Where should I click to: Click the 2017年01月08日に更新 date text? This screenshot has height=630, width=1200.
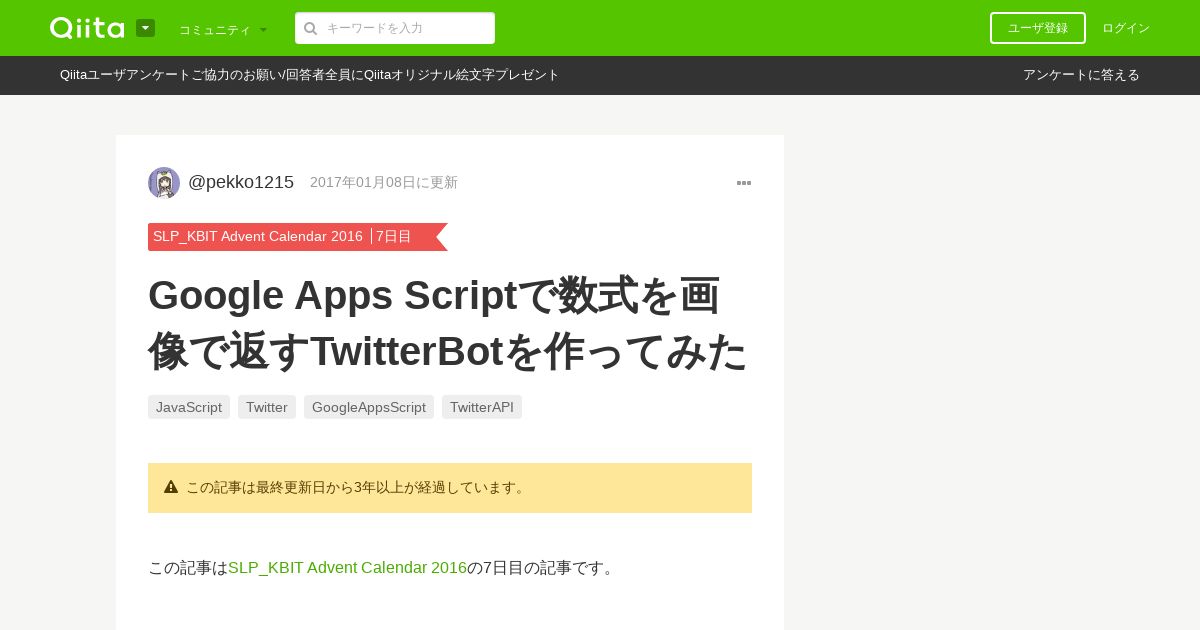pos(384,183)
